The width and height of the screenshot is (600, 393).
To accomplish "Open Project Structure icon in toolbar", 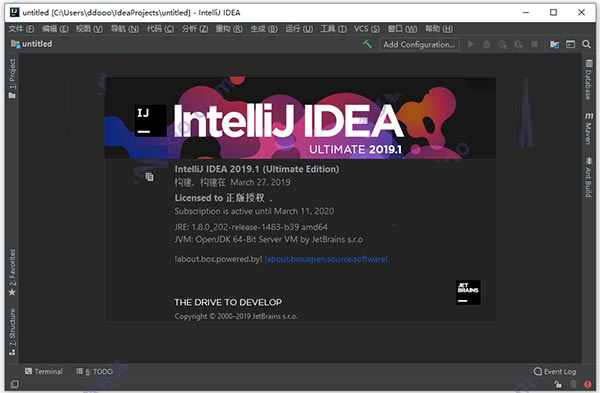I will point(554,44).
